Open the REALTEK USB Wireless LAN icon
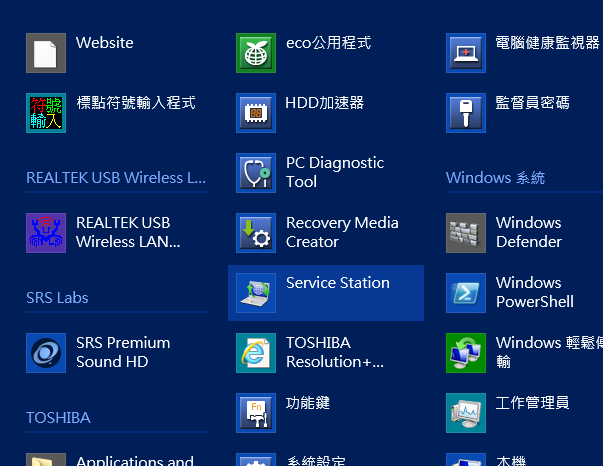The width and height of the screenshot is (603, 466). (x=46, y=233)
